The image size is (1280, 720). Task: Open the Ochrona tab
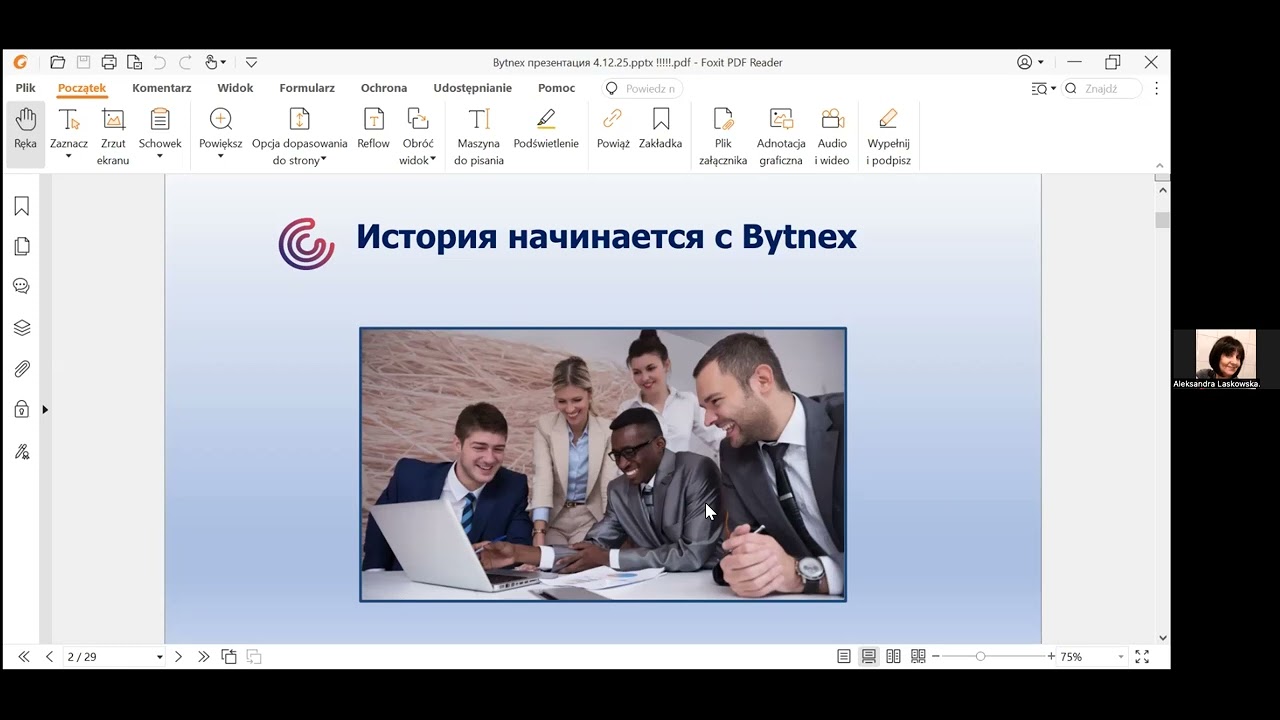click(x=384, y=88)
